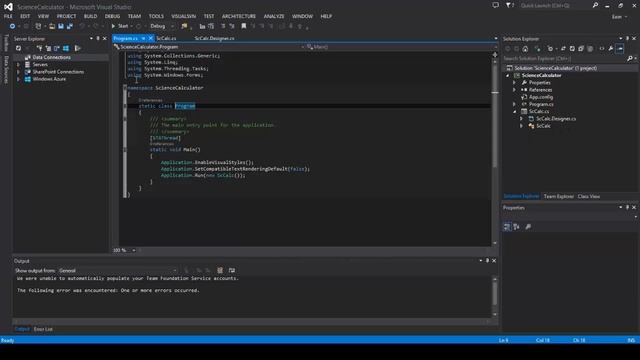Click the Toolbox side tab

pyautogui.click(x=6, y=43)
